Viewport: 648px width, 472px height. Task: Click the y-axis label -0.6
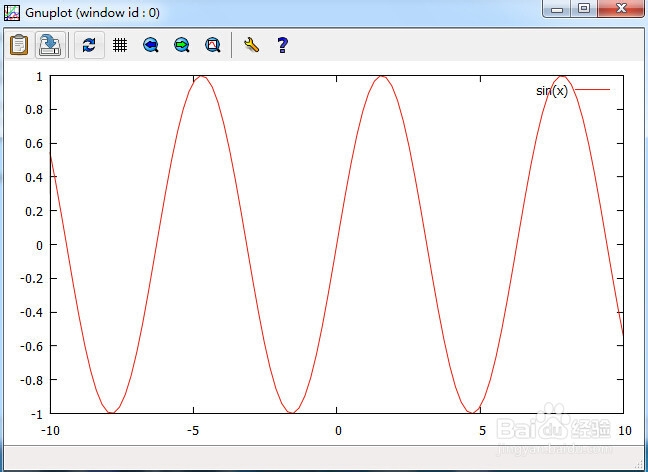[x=31, y=346]
